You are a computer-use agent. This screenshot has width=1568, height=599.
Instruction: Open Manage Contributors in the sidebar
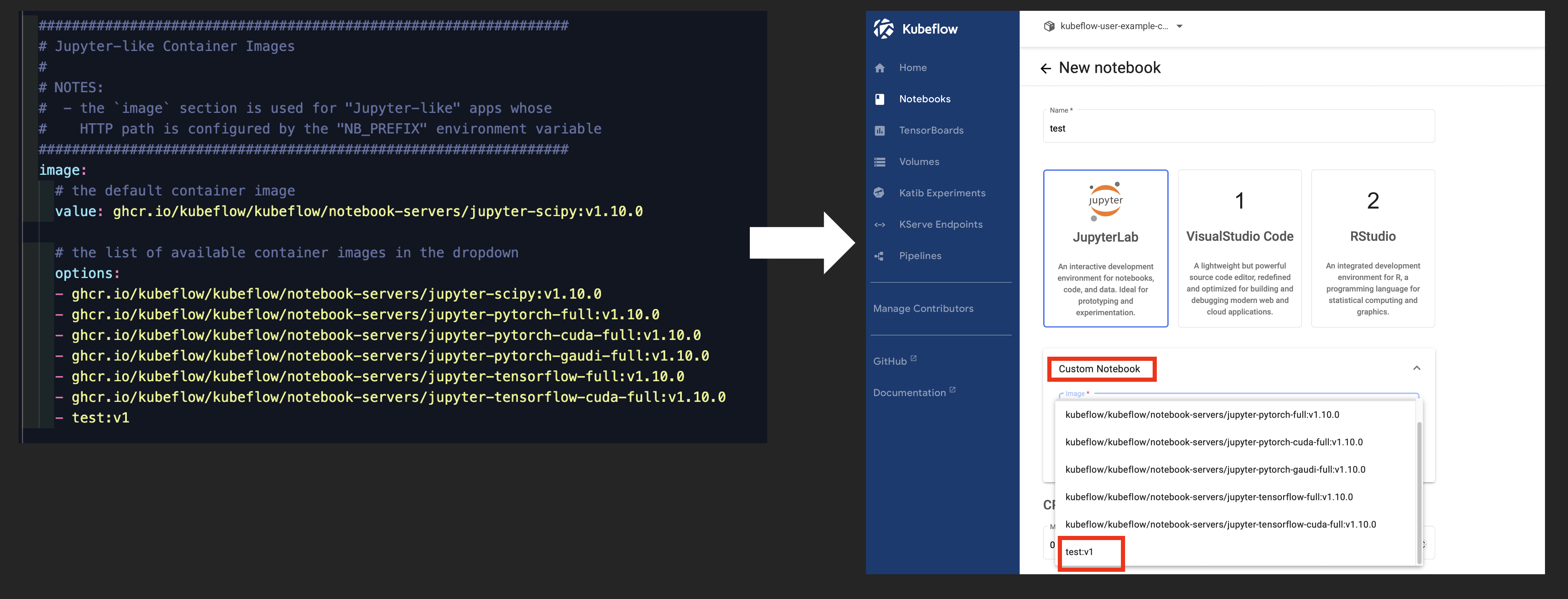coord(923,309)
